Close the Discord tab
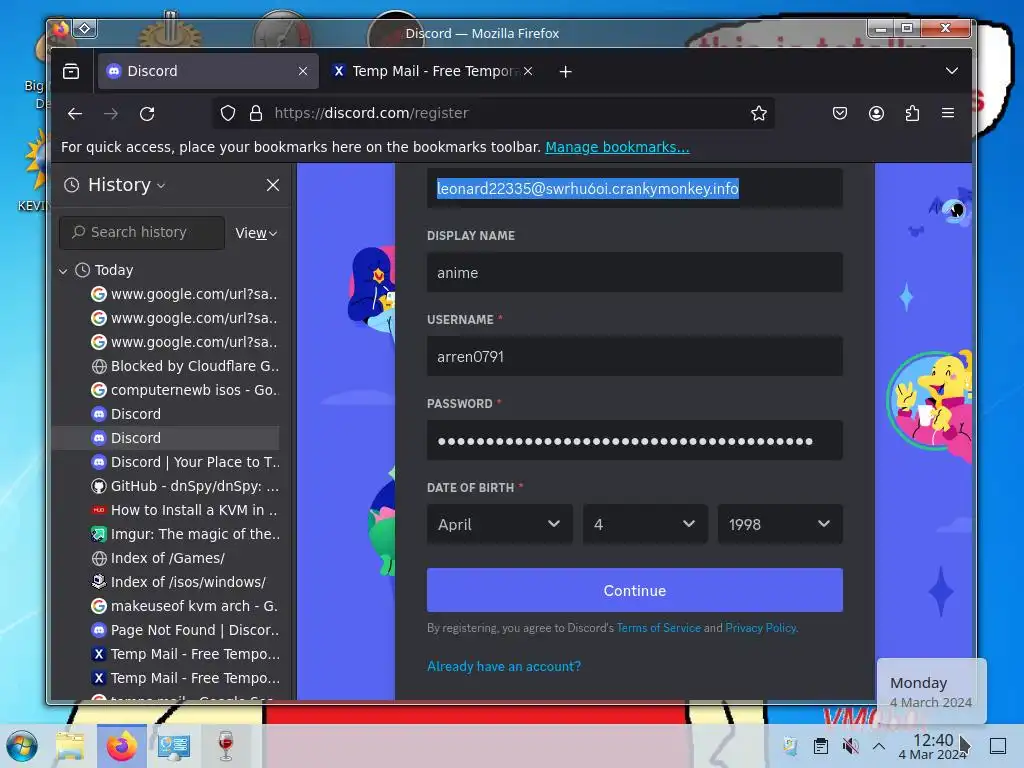1024x768 pixels. [303, 71]
